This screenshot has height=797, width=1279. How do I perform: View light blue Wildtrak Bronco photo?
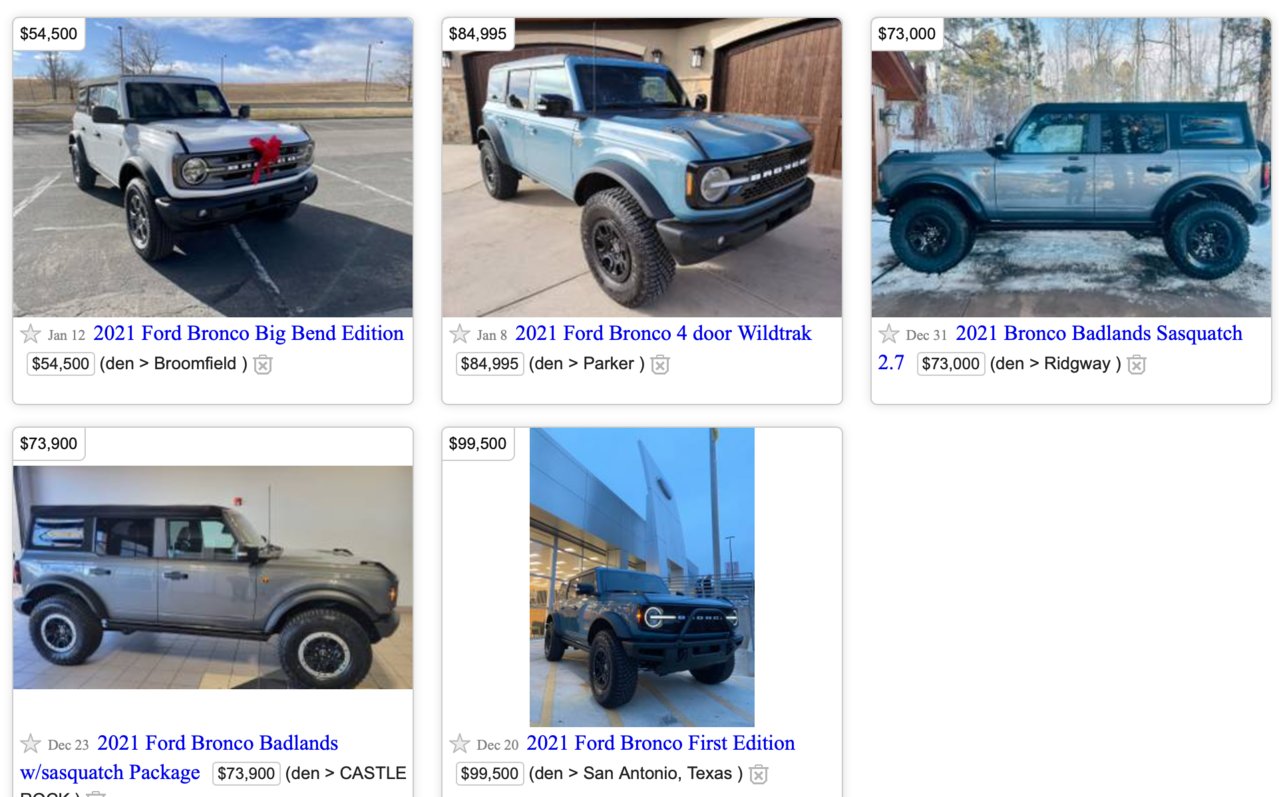(x=642, y=168)
